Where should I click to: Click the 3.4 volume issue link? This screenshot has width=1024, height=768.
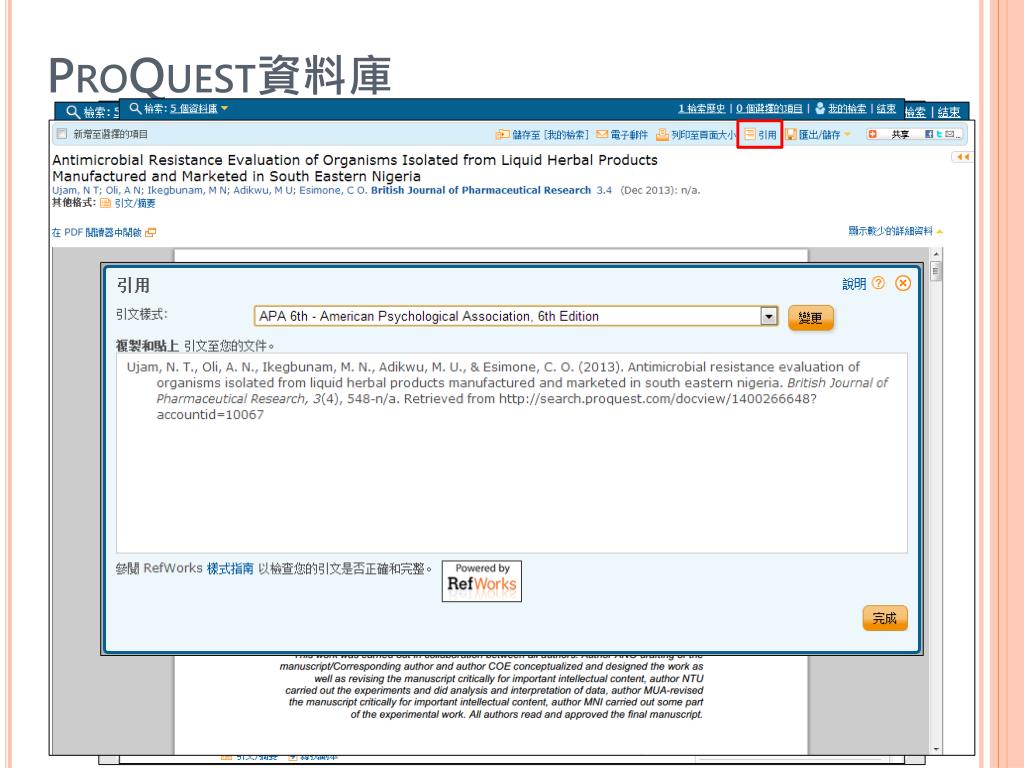(604, 190)
